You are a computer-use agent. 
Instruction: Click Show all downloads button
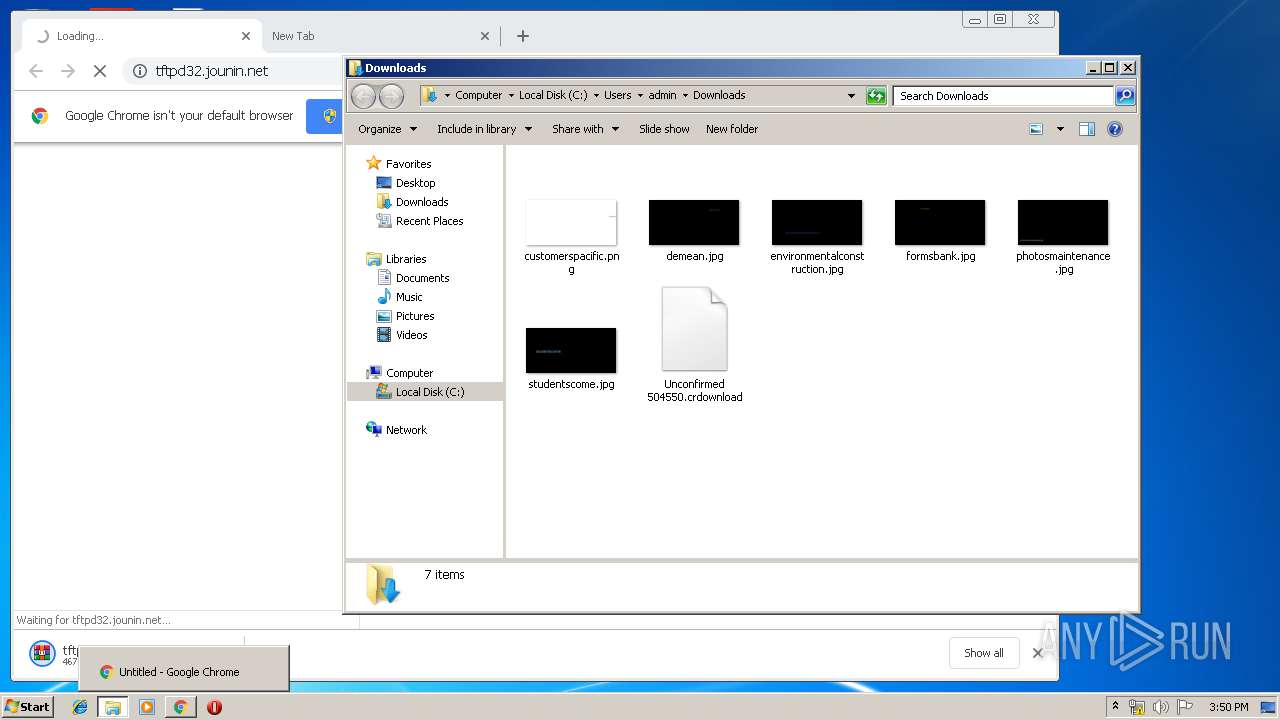click(984, 653)
